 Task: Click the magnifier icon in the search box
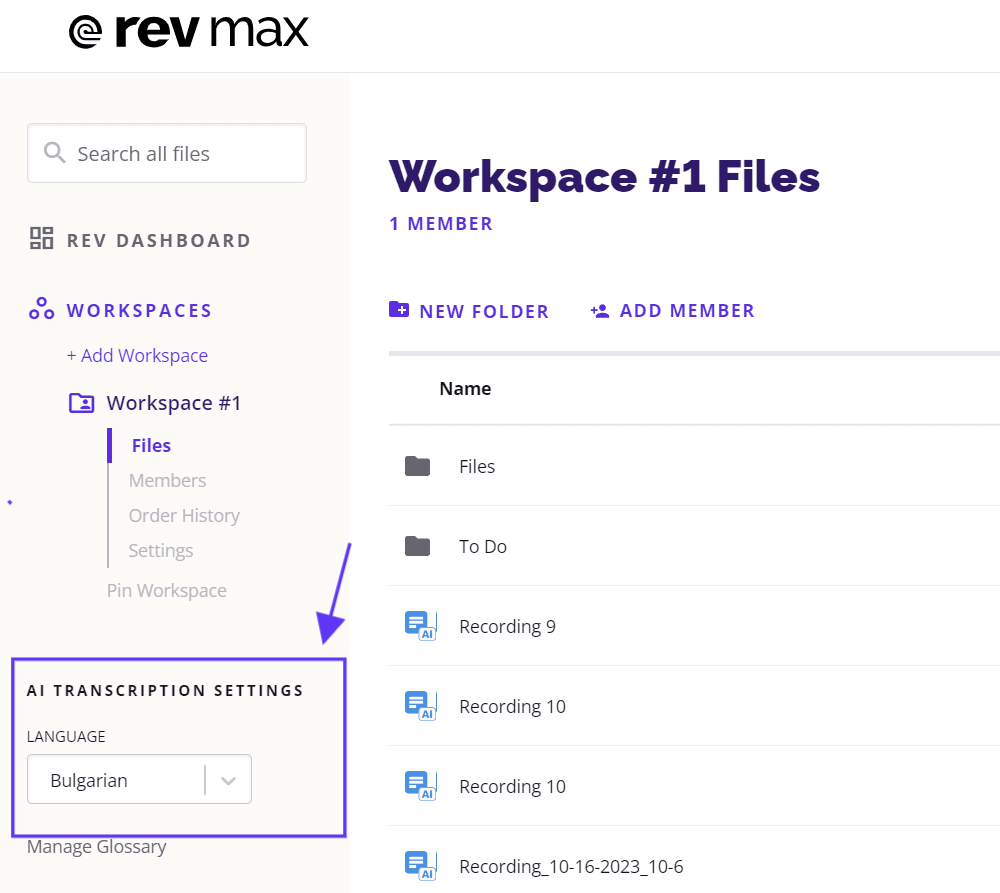(x=54, y=153)
